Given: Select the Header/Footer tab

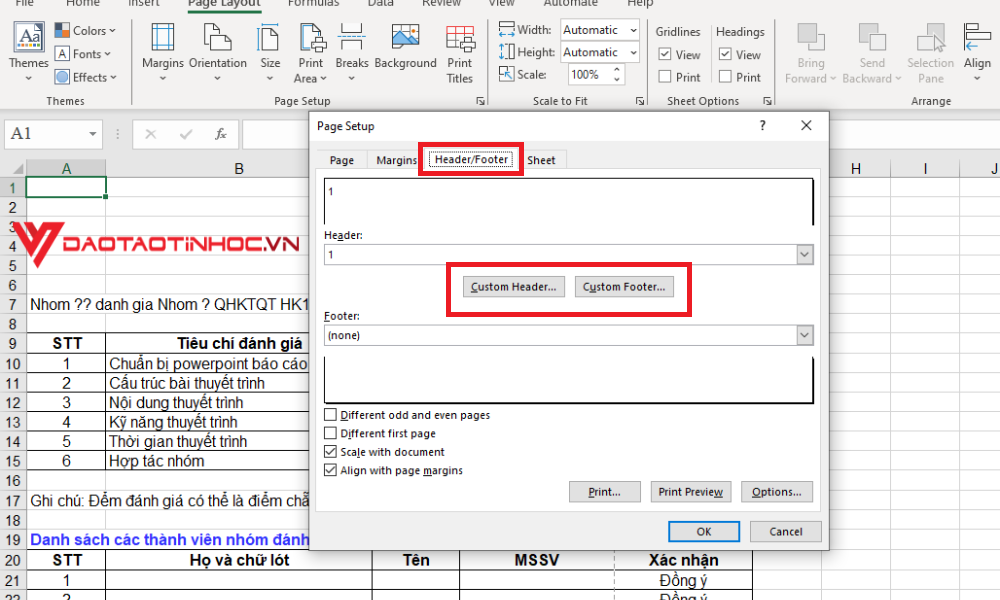Looking at the screenshot, I should tap(471, 159).
